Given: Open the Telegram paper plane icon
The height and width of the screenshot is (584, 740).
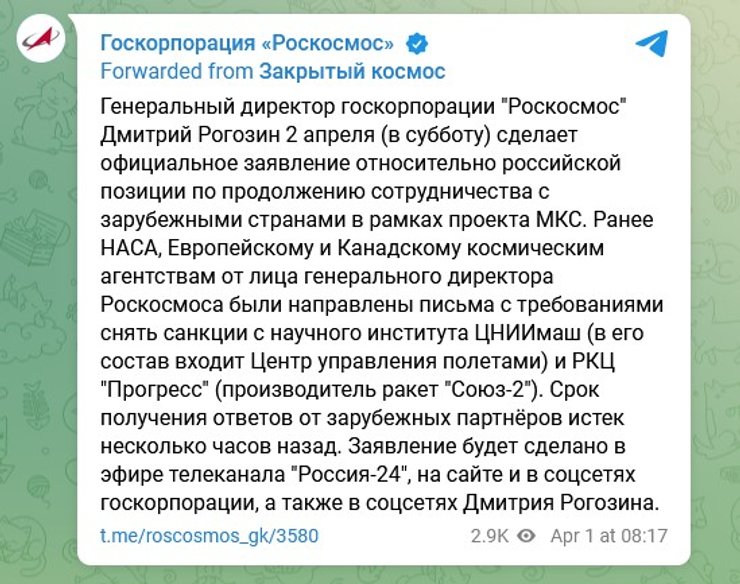Looking at the screenshot, I should pyautogui.click(x=652, y=42).
